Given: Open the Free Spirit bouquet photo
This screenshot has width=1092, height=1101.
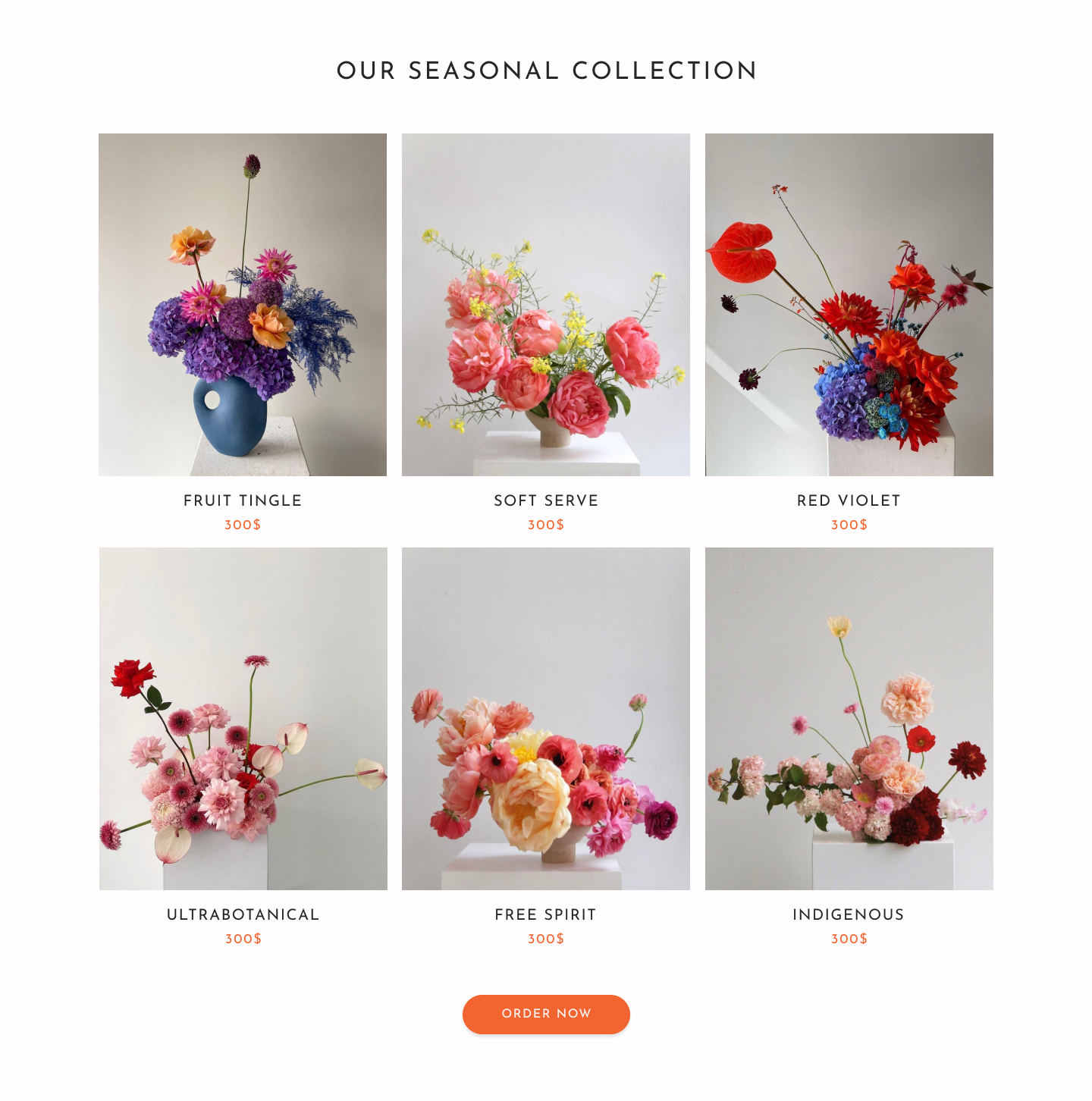Looking at the screenshot, I should pyautogui.click(x=546, y=719).
